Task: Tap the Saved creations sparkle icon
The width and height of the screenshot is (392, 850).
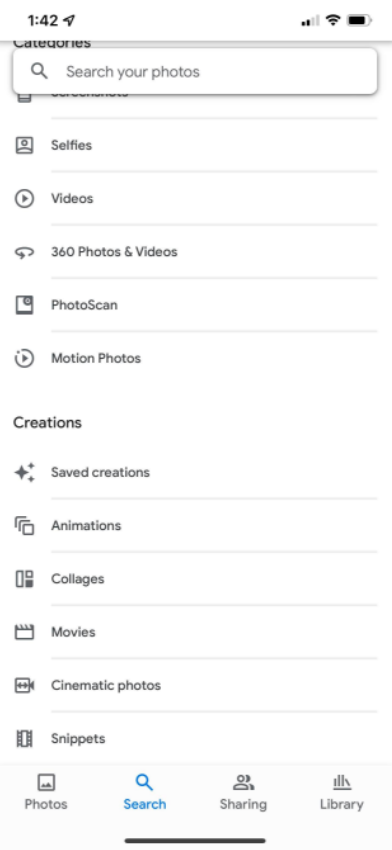Action: click(24, 473)
